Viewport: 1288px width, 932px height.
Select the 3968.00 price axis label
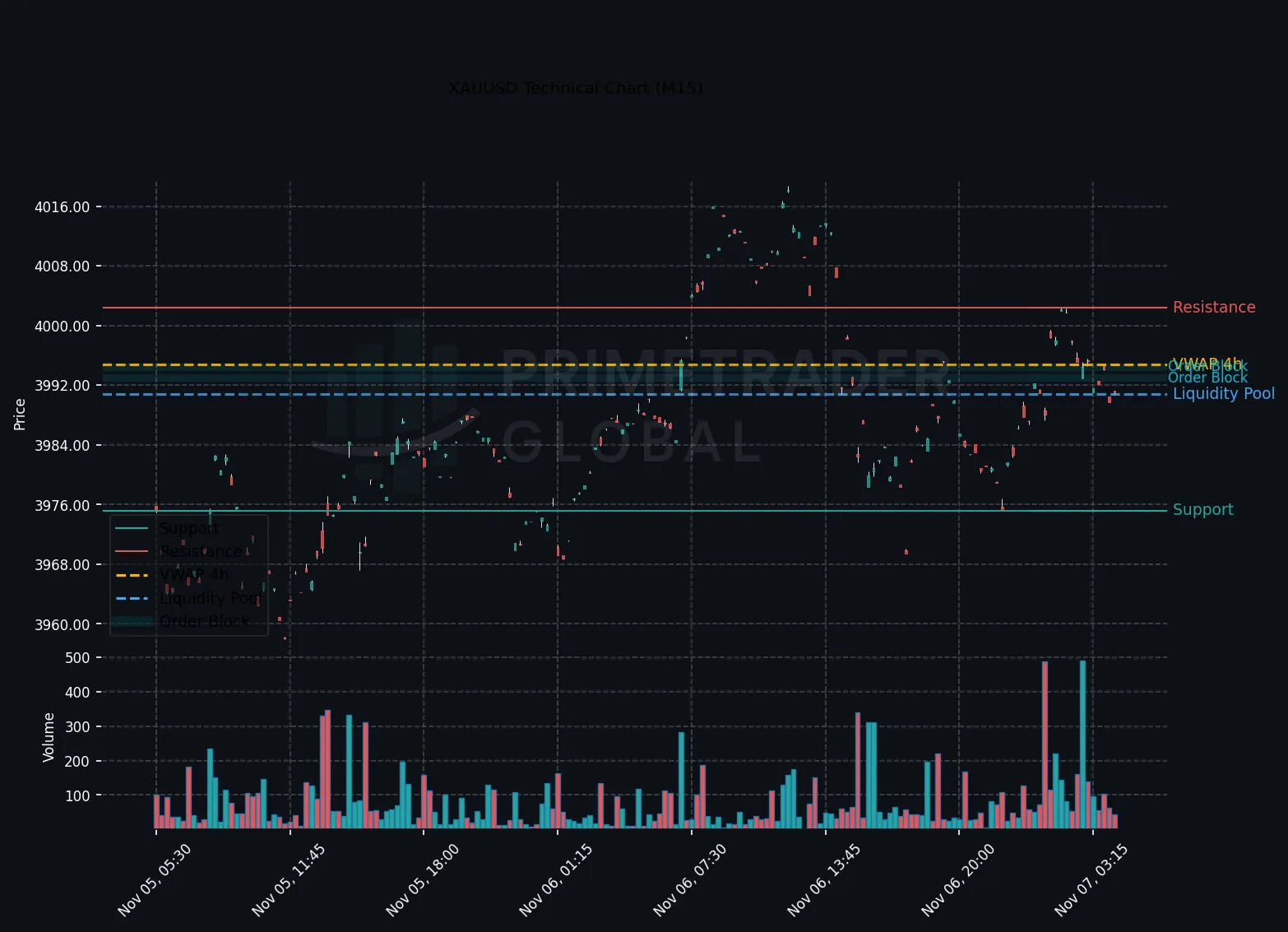[63, 565]
